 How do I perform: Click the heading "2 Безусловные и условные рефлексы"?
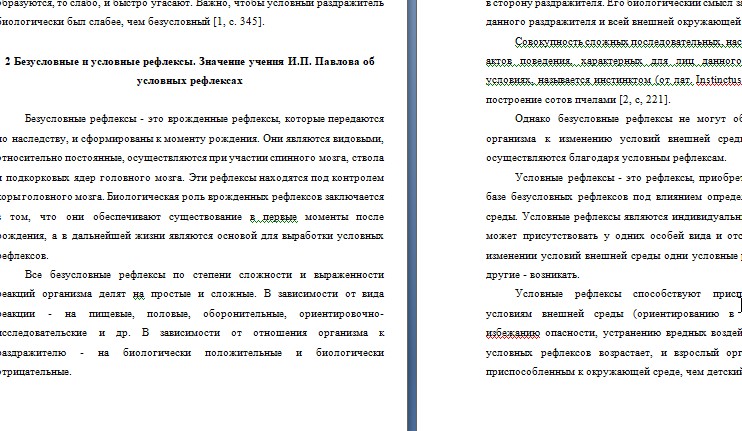click(x=110, y=61)
